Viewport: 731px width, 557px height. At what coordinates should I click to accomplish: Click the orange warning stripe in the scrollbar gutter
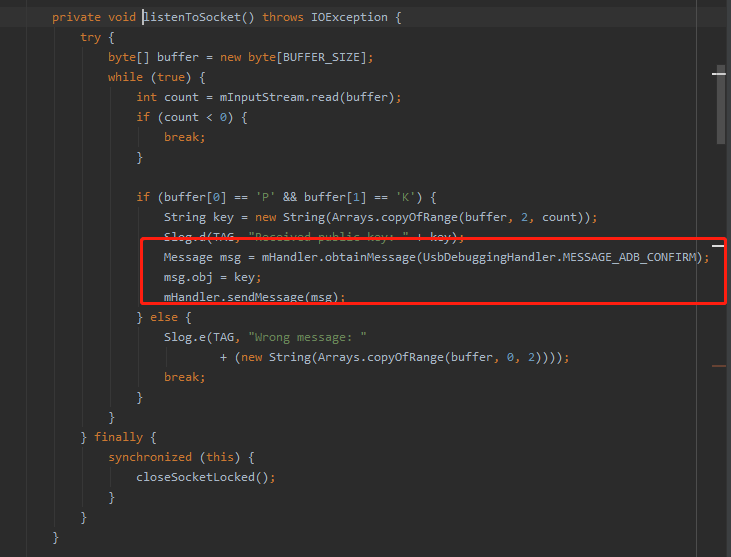pyautogui.click(x=719, y=366)
